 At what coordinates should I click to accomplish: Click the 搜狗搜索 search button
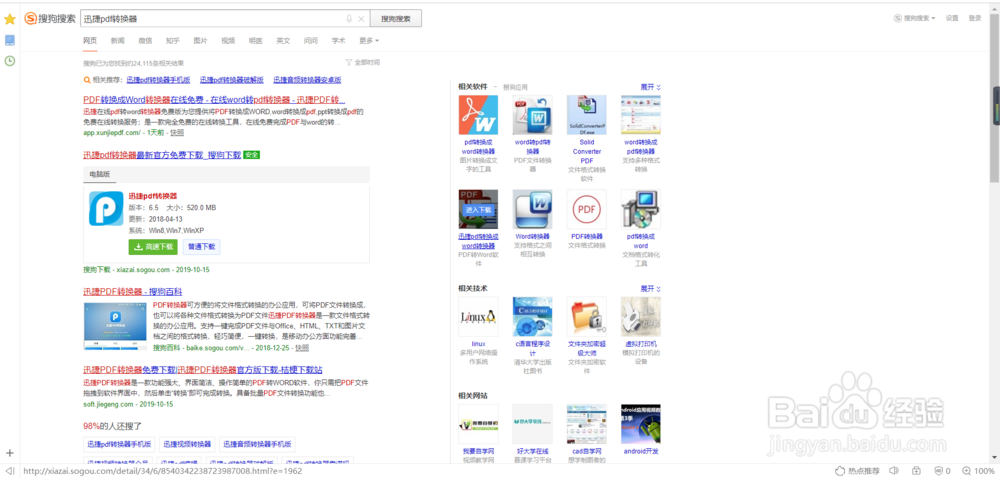[395, 19]
